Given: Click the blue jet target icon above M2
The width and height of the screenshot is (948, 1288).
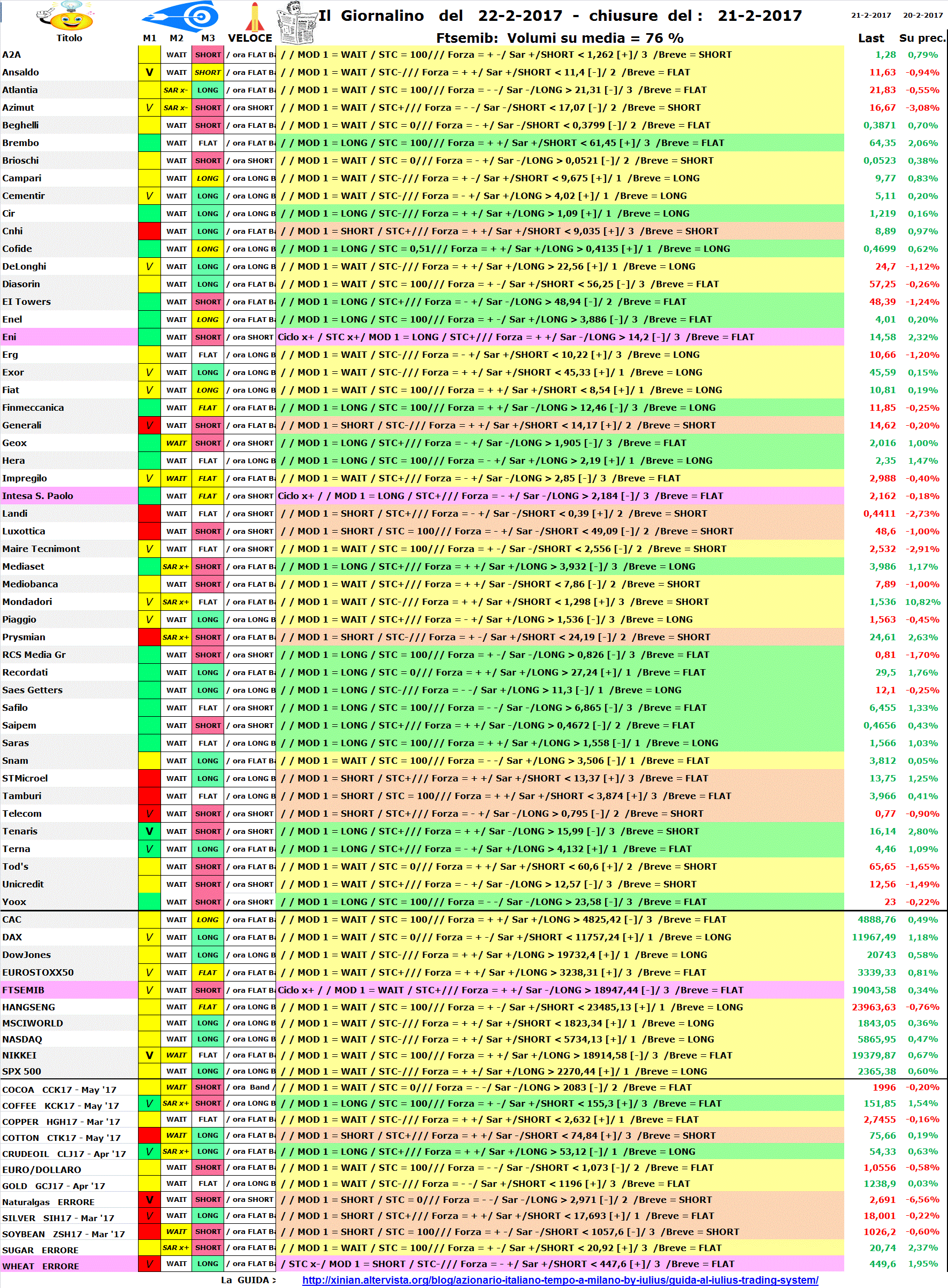Looking at the screenshot, I should (x=180, y=16).
